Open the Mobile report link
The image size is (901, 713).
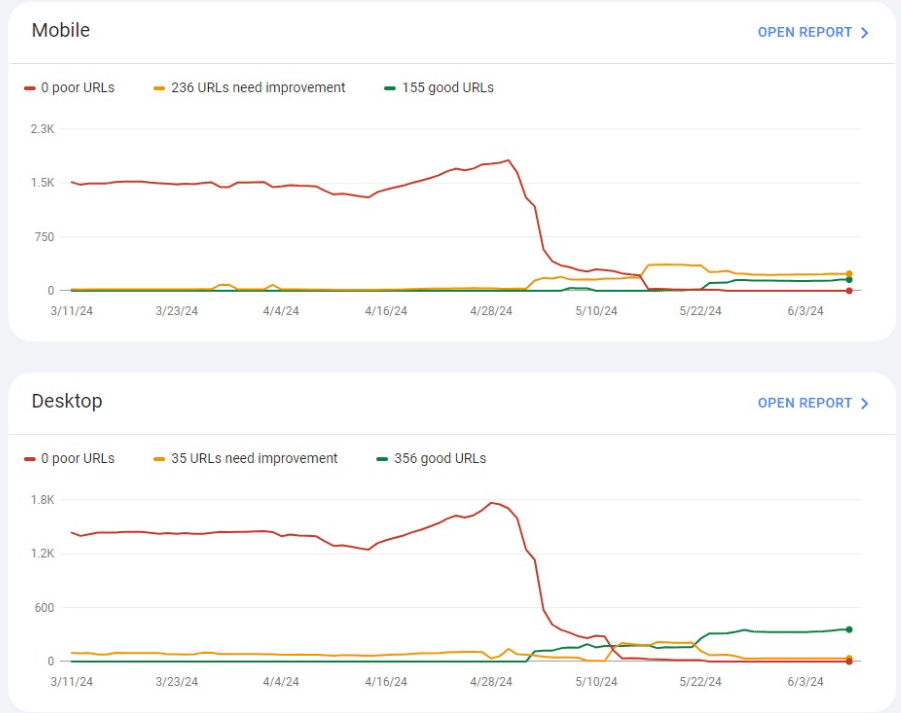coord(804,33)
